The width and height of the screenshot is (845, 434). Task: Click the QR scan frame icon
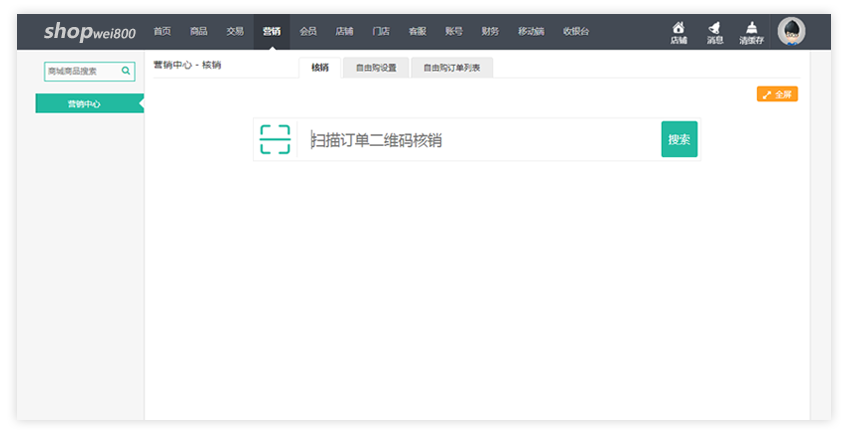(x=275, y=140)
